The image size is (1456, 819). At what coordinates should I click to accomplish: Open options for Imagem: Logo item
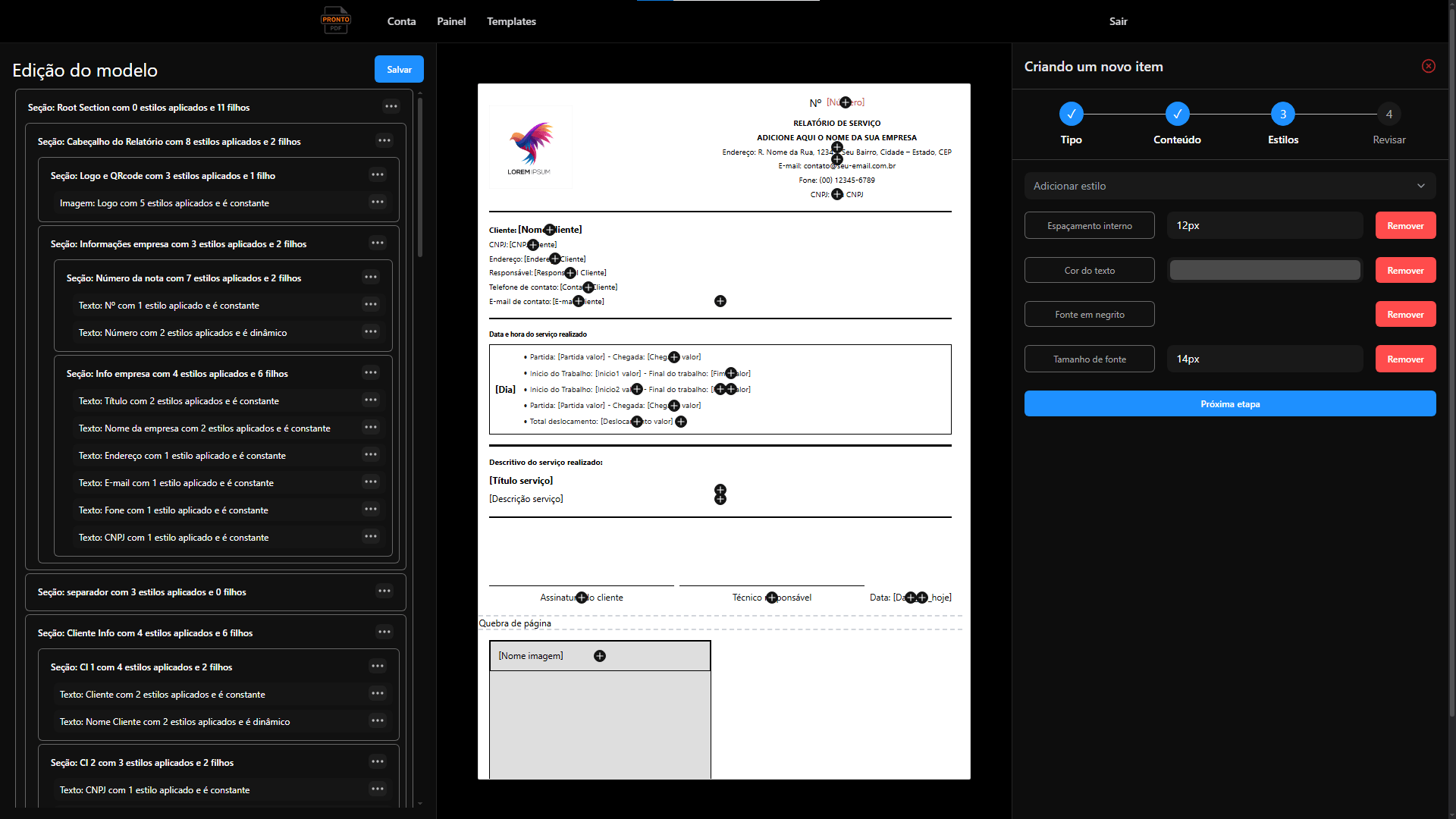(x=378, y=202)
